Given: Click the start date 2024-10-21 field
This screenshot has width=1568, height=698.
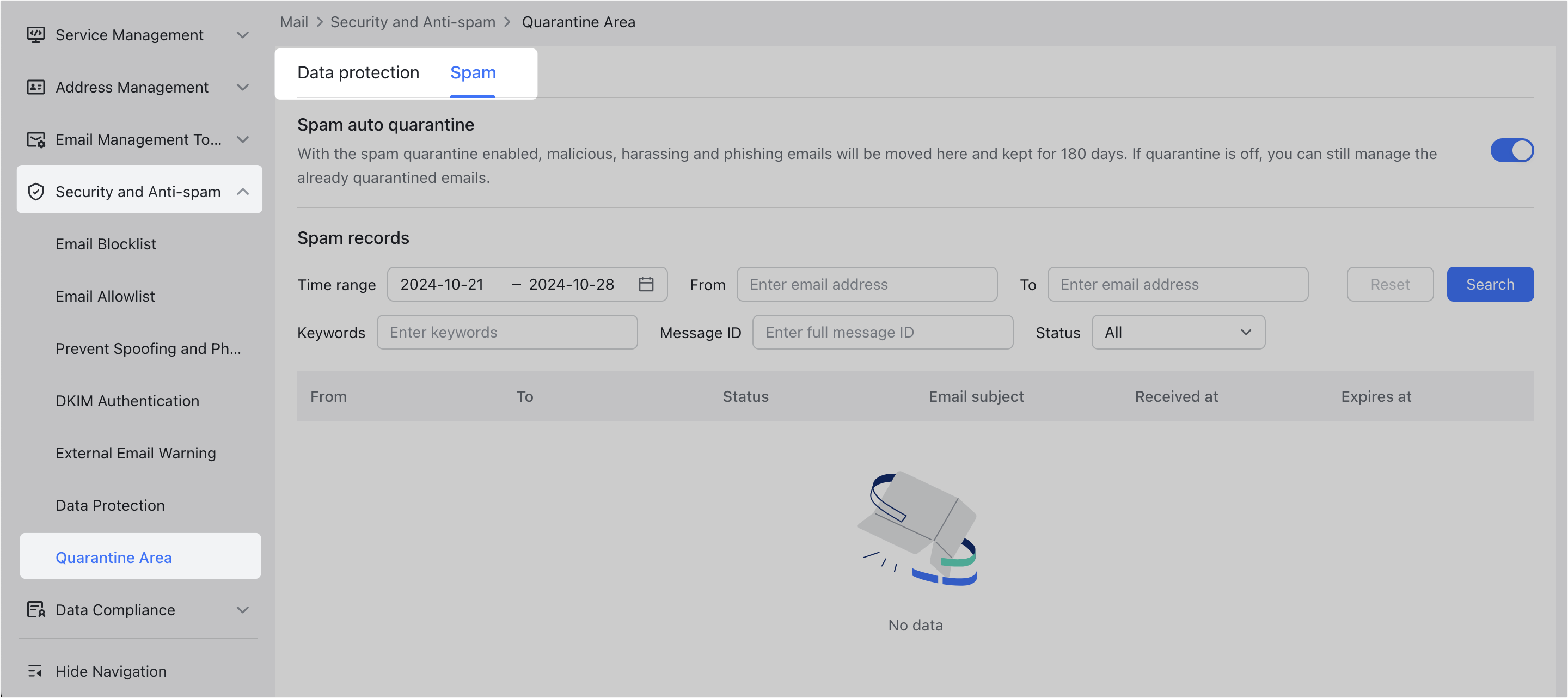Looking at the screenshot, I should coord(442,284).
